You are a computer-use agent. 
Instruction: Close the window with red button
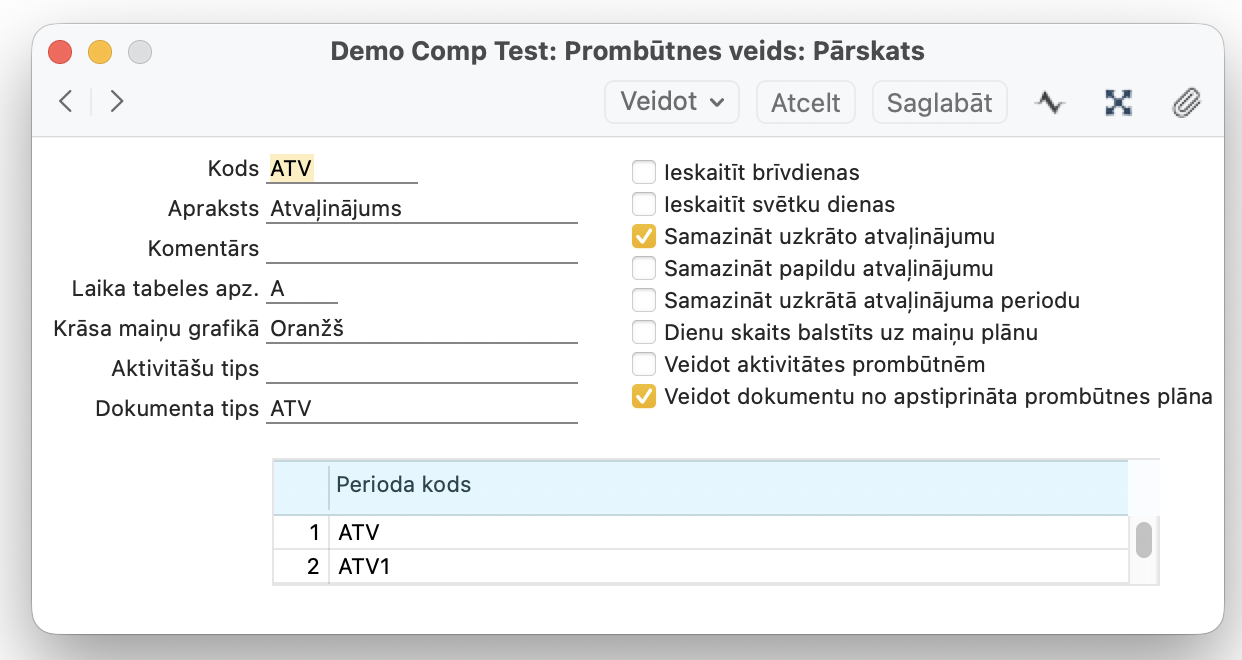pos(60,51)
